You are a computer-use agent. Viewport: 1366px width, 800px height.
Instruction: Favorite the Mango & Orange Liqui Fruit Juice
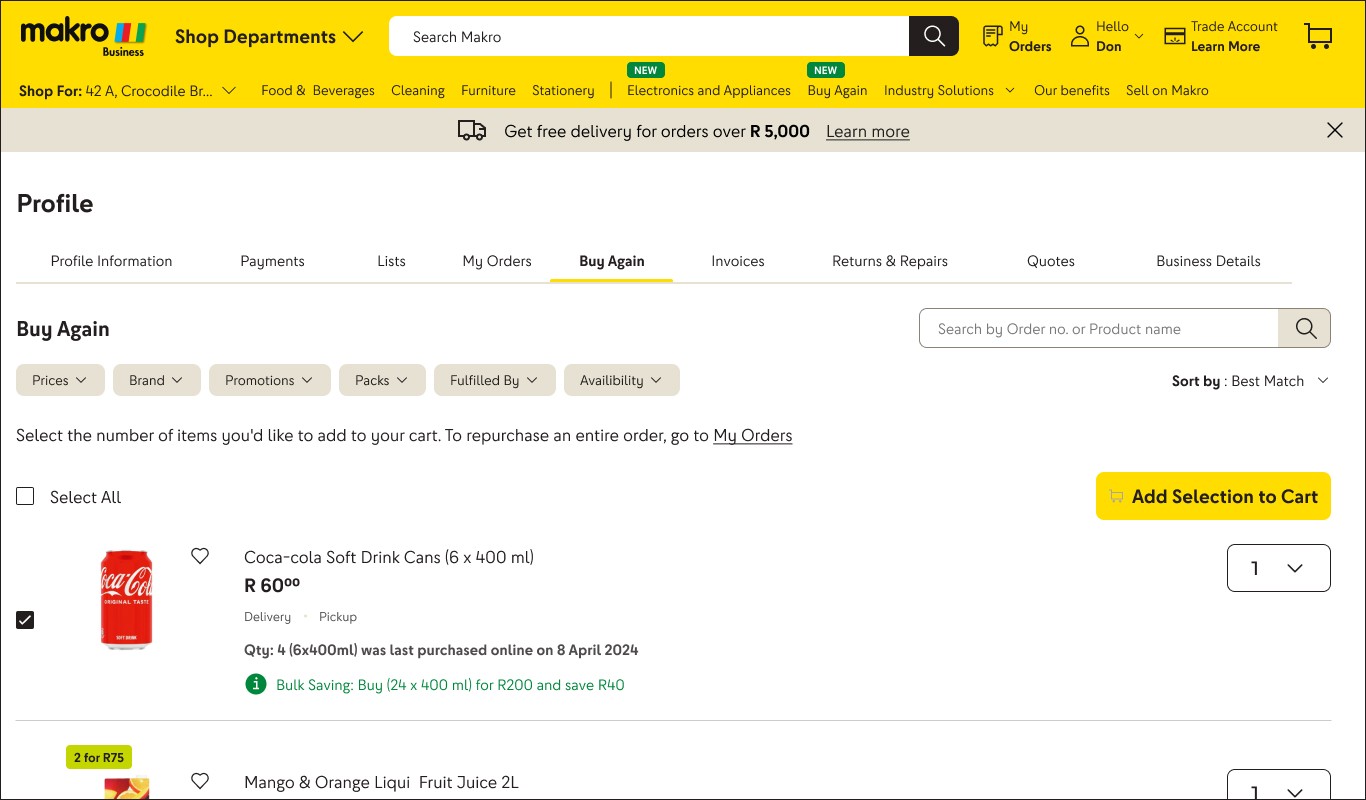pyautogui.click(x=200, y=781)
